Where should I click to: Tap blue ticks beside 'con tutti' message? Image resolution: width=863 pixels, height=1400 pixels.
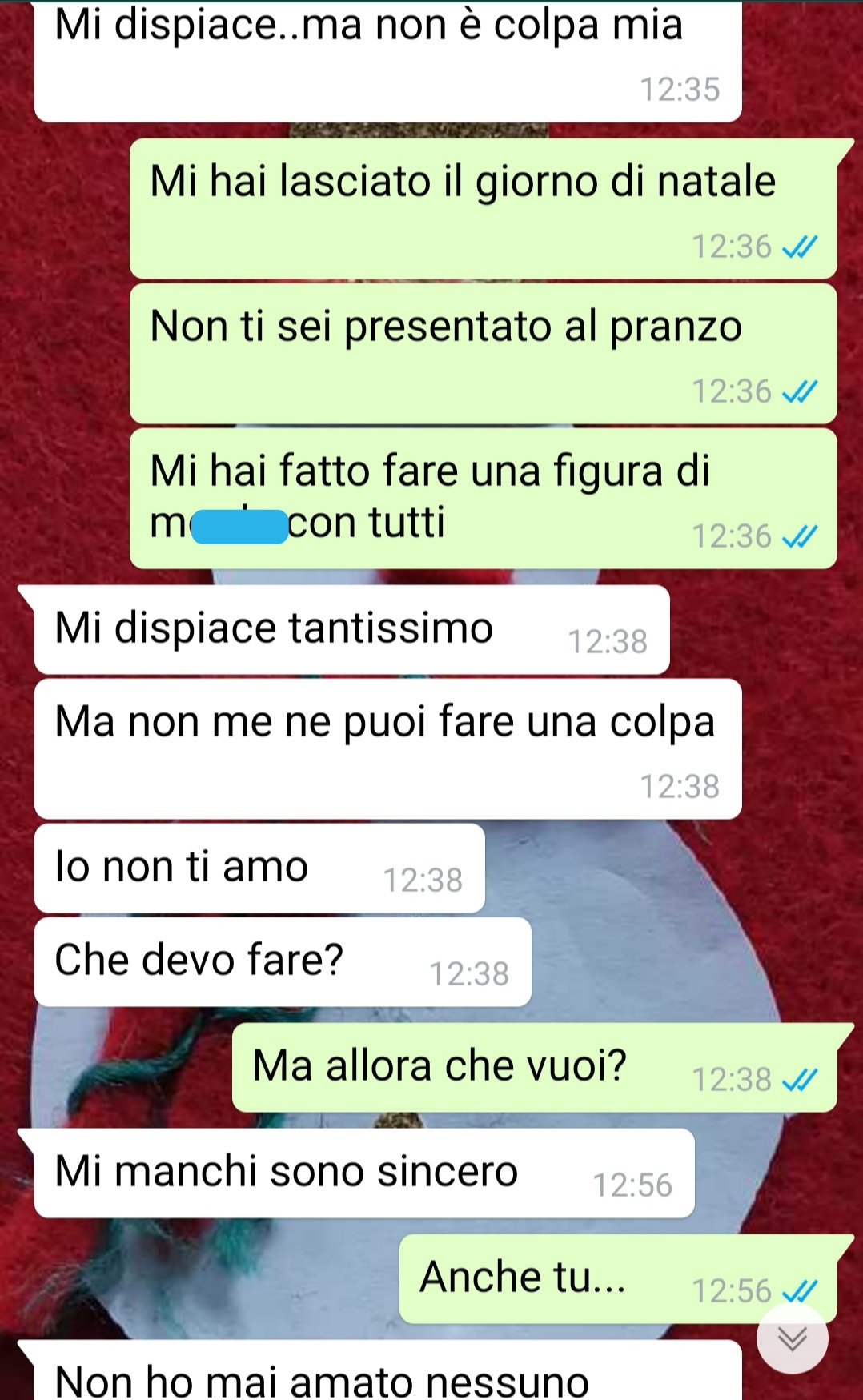799,537
